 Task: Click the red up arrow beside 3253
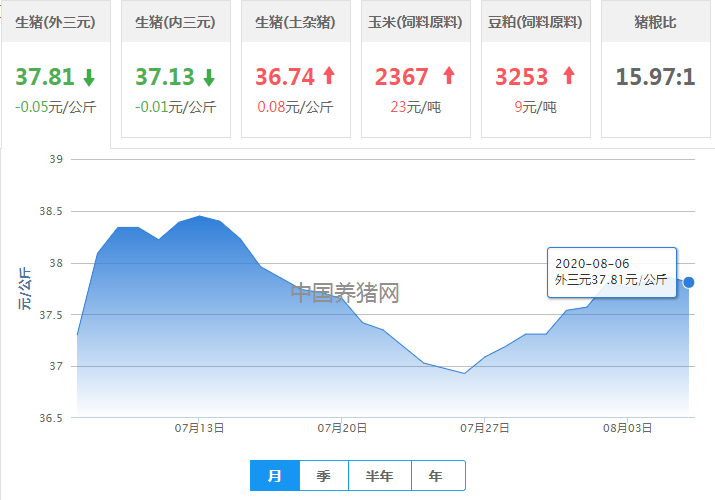(x=569, y=76)
